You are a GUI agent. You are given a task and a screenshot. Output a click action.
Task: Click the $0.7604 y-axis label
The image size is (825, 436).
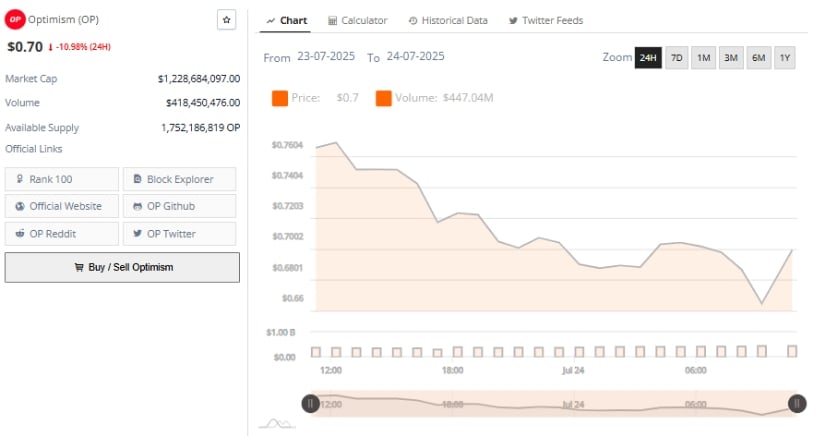pyautogui.click(x=287, y=145)
